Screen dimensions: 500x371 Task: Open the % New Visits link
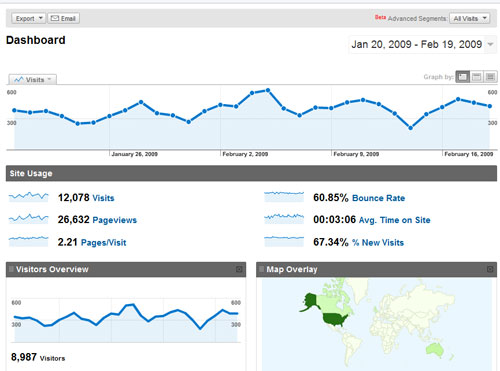pos(378,243)
